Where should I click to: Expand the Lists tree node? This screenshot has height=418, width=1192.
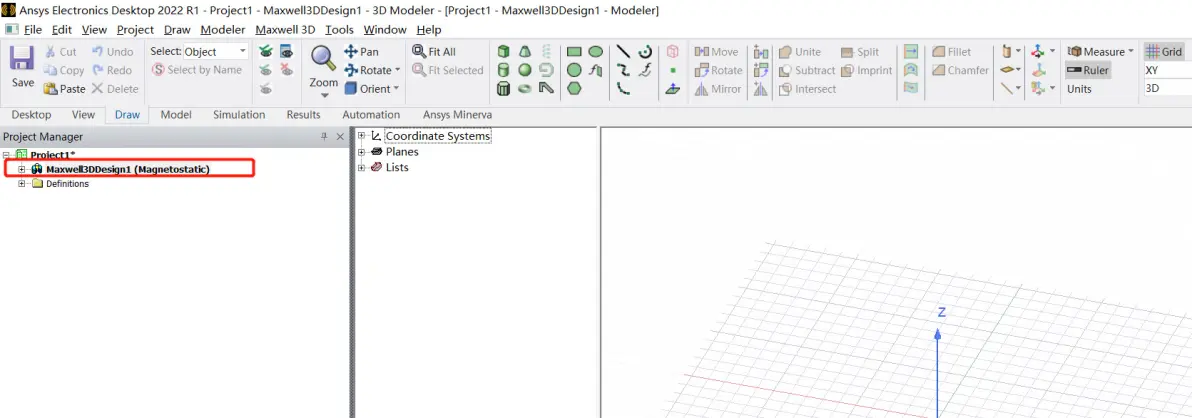pos(362,167)
